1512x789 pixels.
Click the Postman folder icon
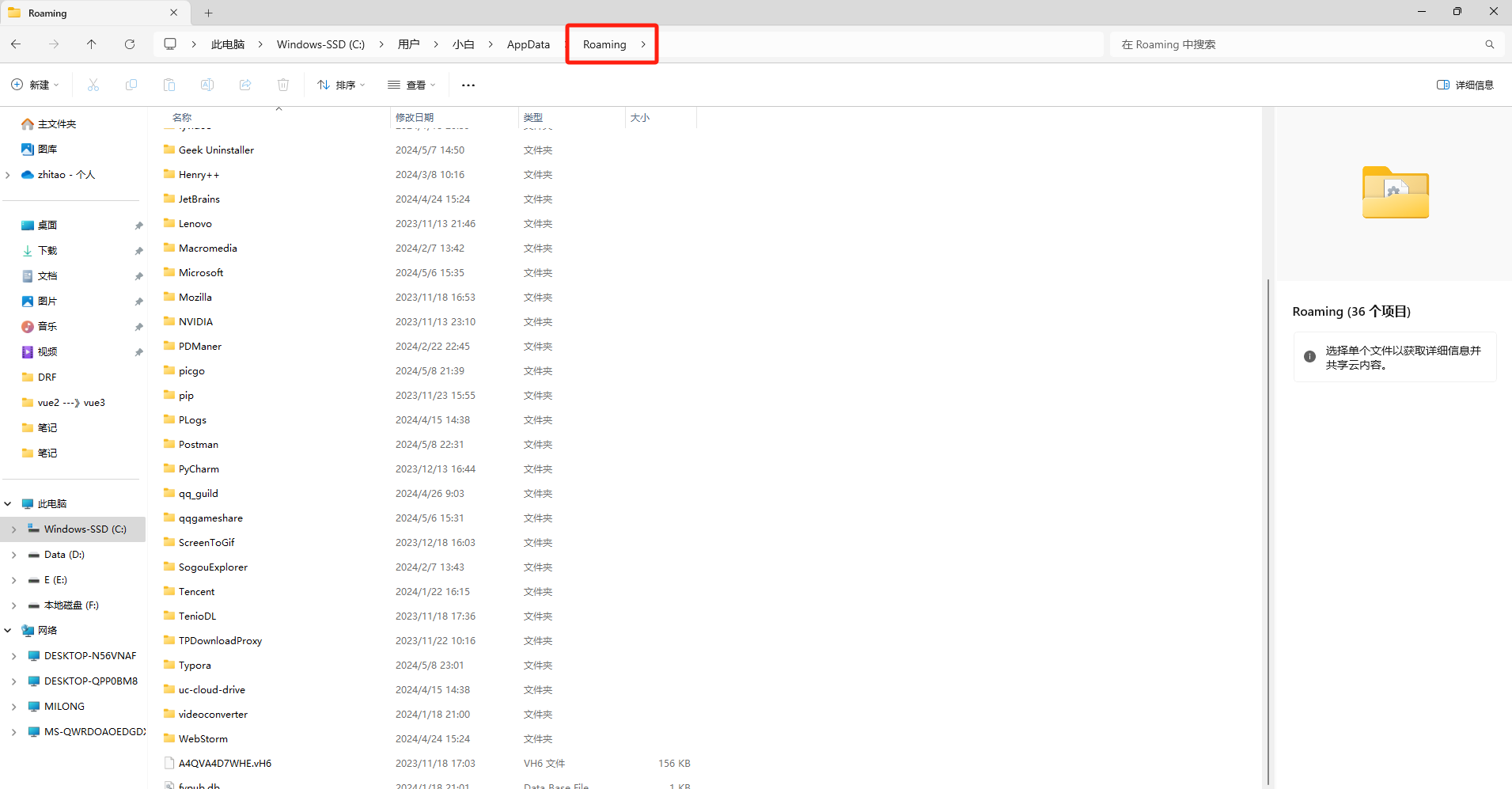(x=169, y=444)
